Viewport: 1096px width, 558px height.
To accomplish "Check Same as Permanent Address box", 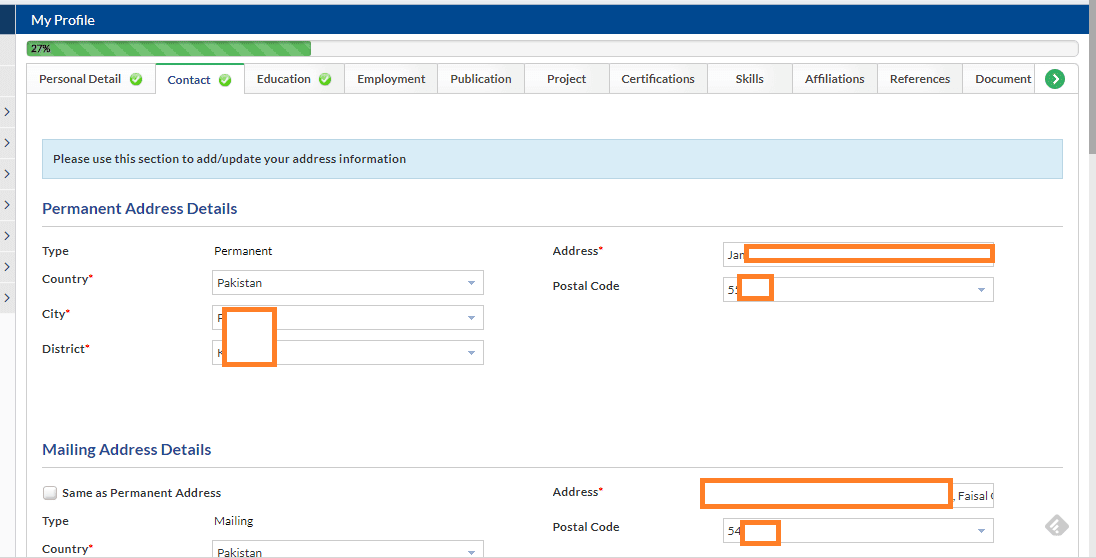I will pos(50,493).
